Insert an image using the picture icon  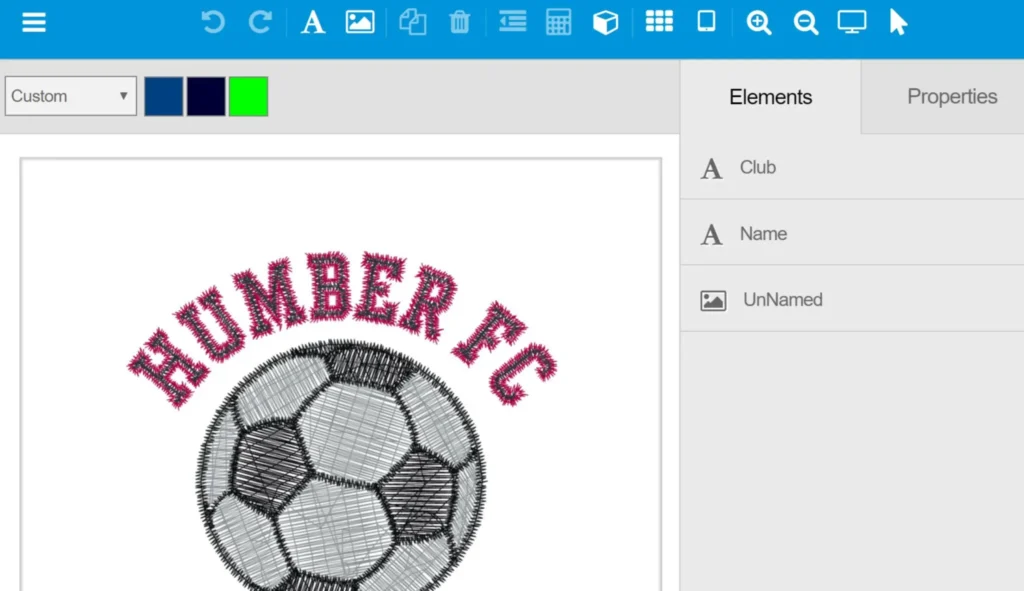click(x=360, y=22)
